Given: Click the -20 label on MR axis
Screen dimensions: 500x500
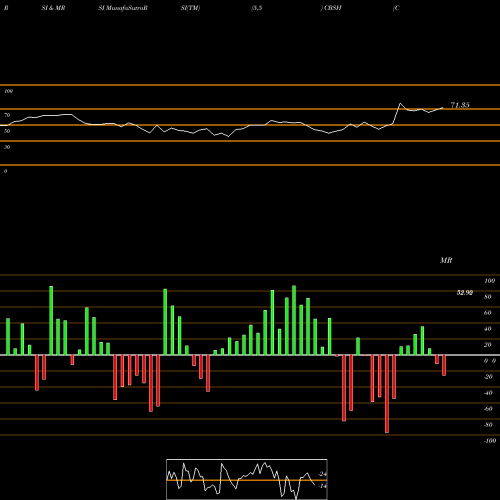Looking at the screenshot, I should (488, 377).
